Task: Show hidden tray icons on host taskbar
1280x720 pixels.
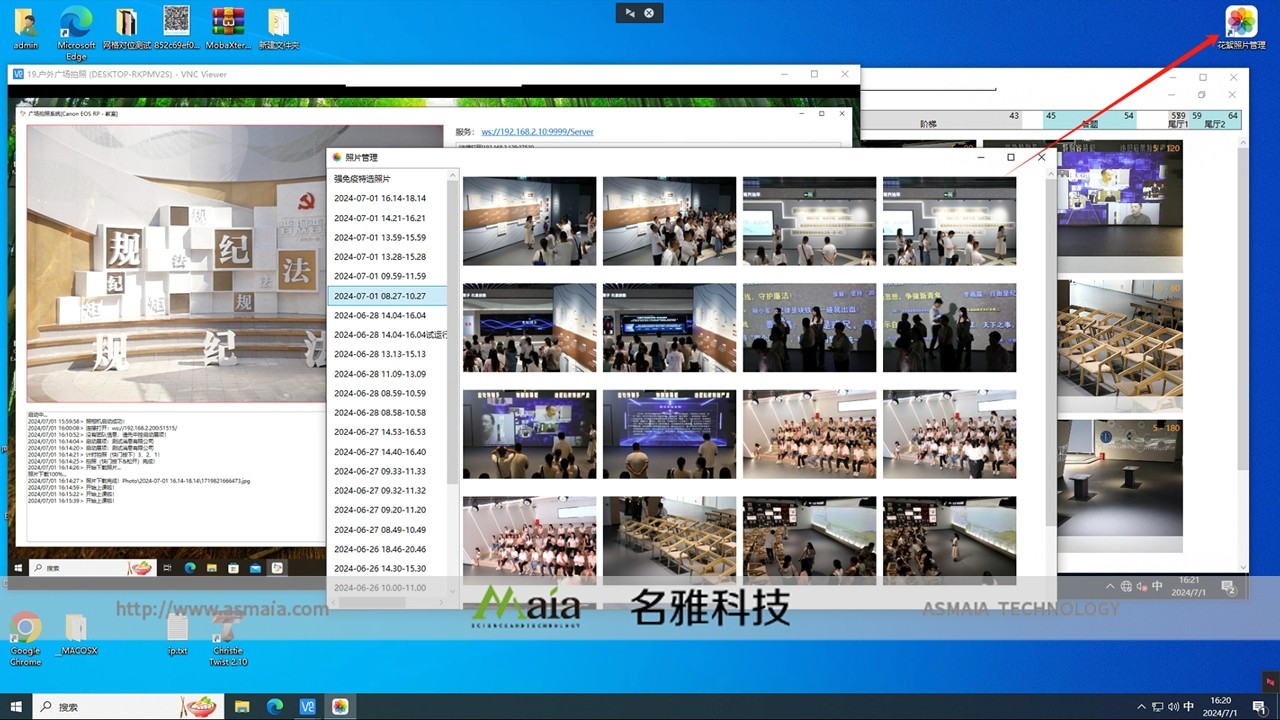Action: pyautogui.click(x=1141, y=707)
